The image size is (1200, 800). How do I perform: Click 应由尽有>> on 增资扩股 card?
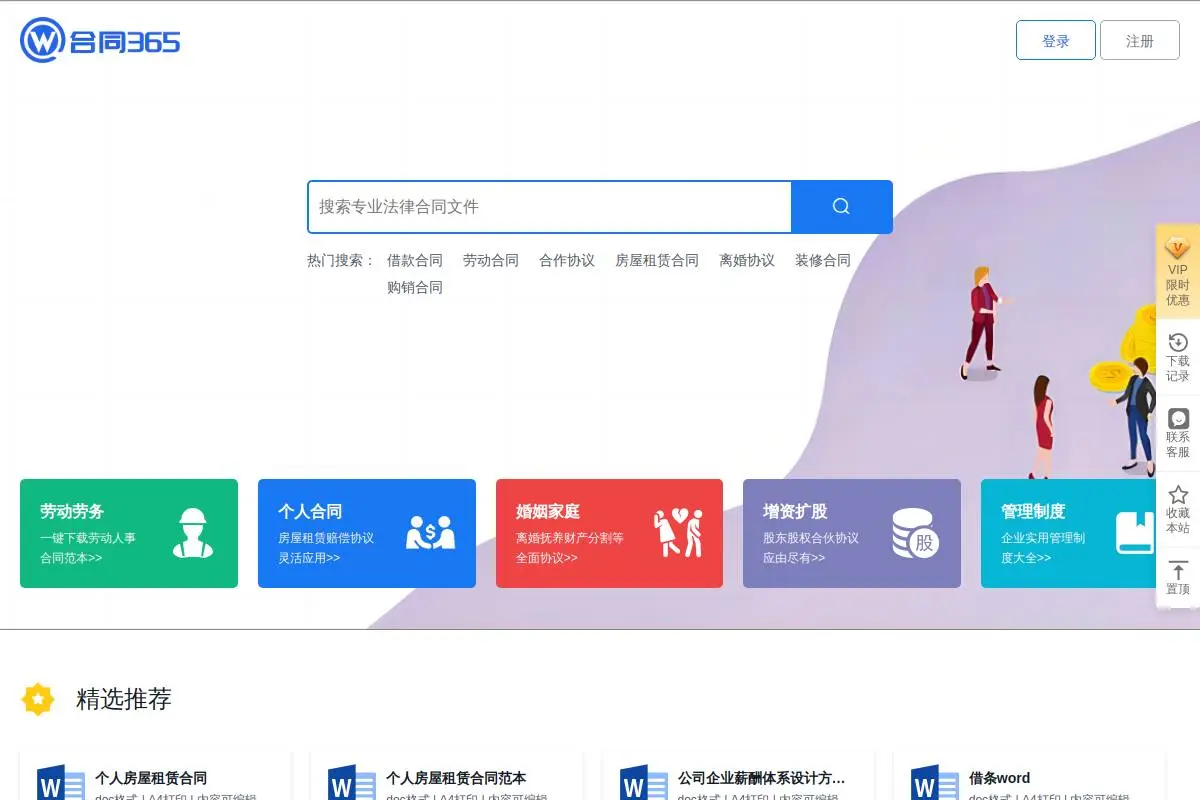794,558
